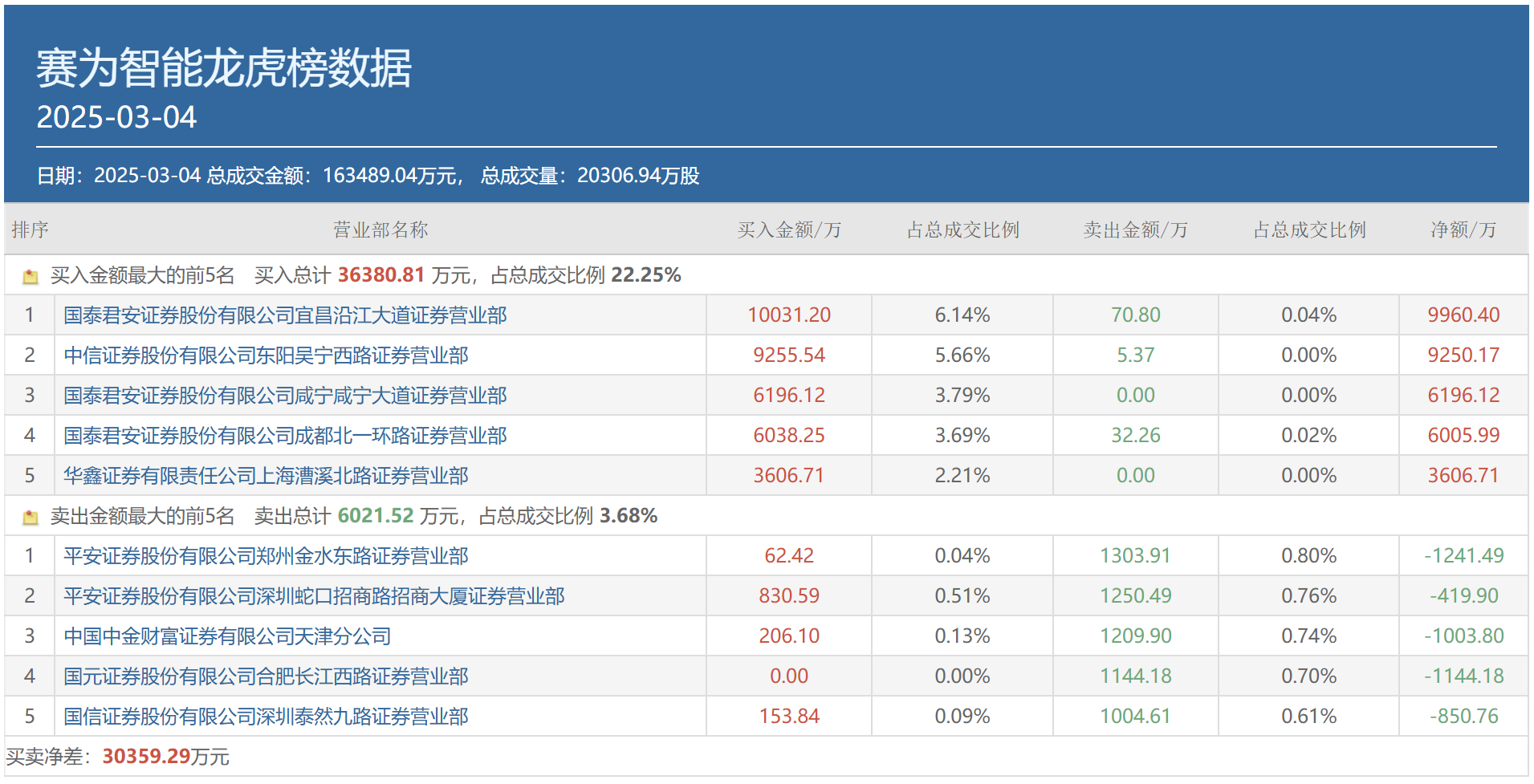The width and height of the screenshot is (1534, 784).
Task: Click the 卖出金额/万 header to sort
Action: click(x=1133, y=230)
